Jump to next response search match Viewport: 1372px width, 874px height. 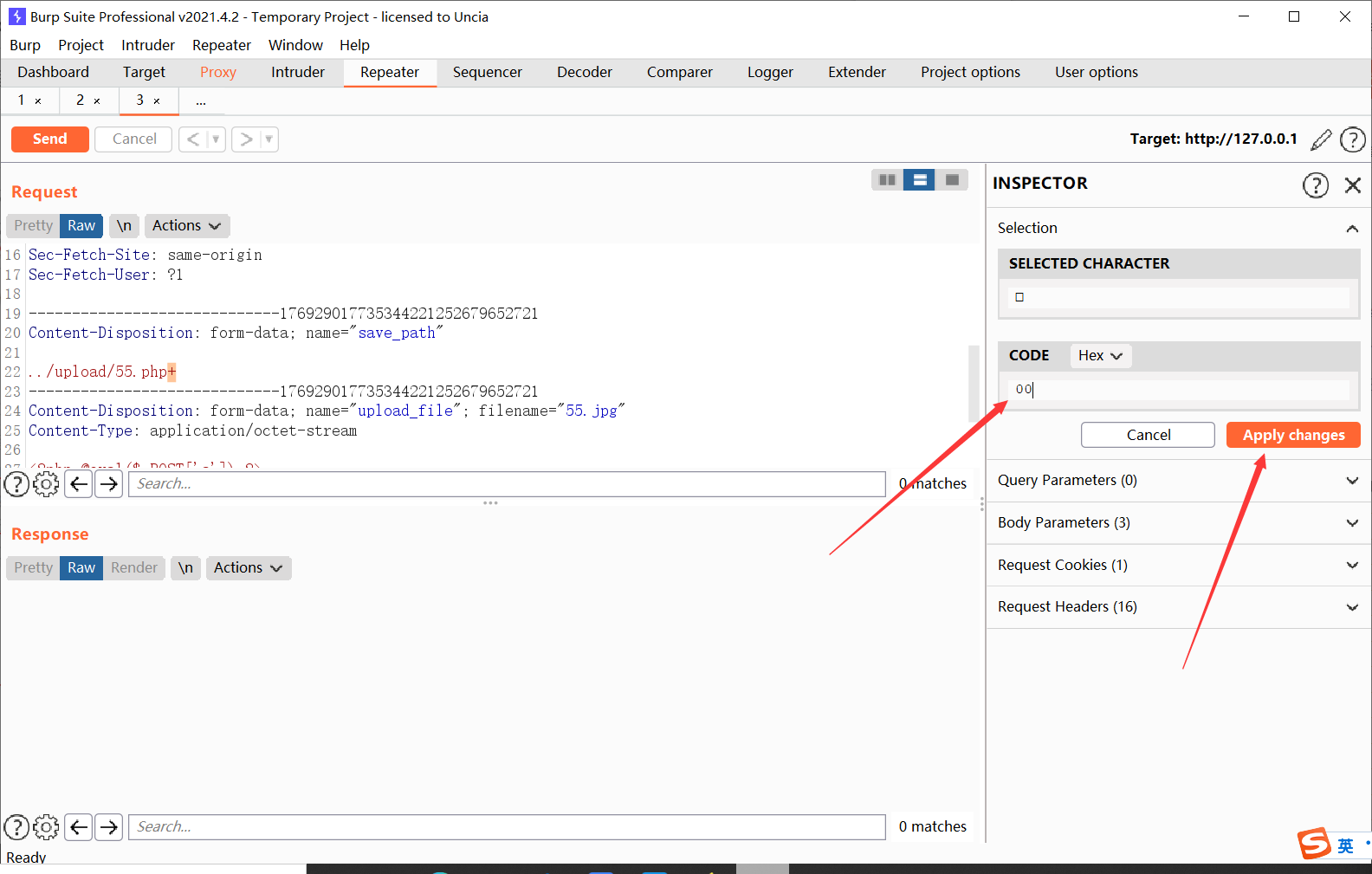pos(108,827)
